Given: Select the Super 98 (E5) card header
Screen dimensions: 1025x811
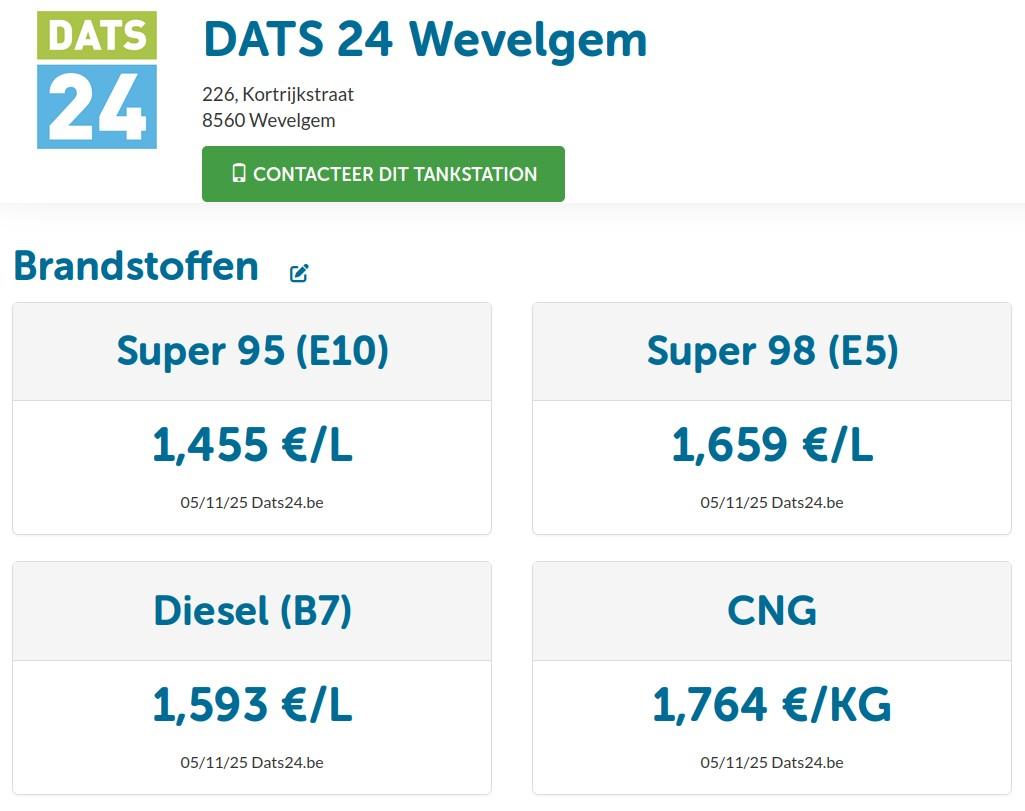Looking at the screenshot, I should [772, 352].
